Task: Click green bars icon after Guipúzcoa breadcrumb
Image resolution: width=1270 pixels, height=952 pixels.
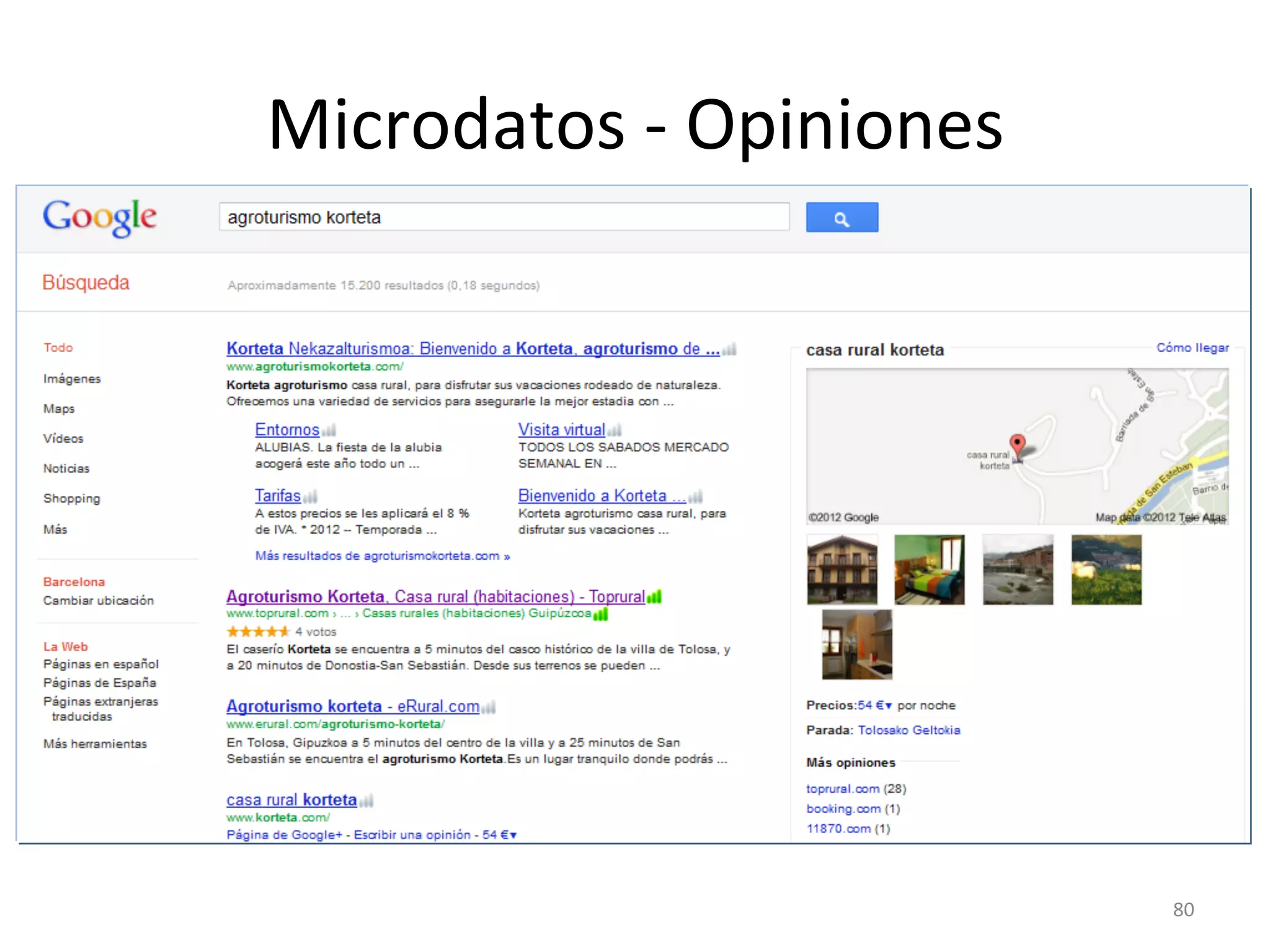Action: pyautogui.click(x=600, y=614)
